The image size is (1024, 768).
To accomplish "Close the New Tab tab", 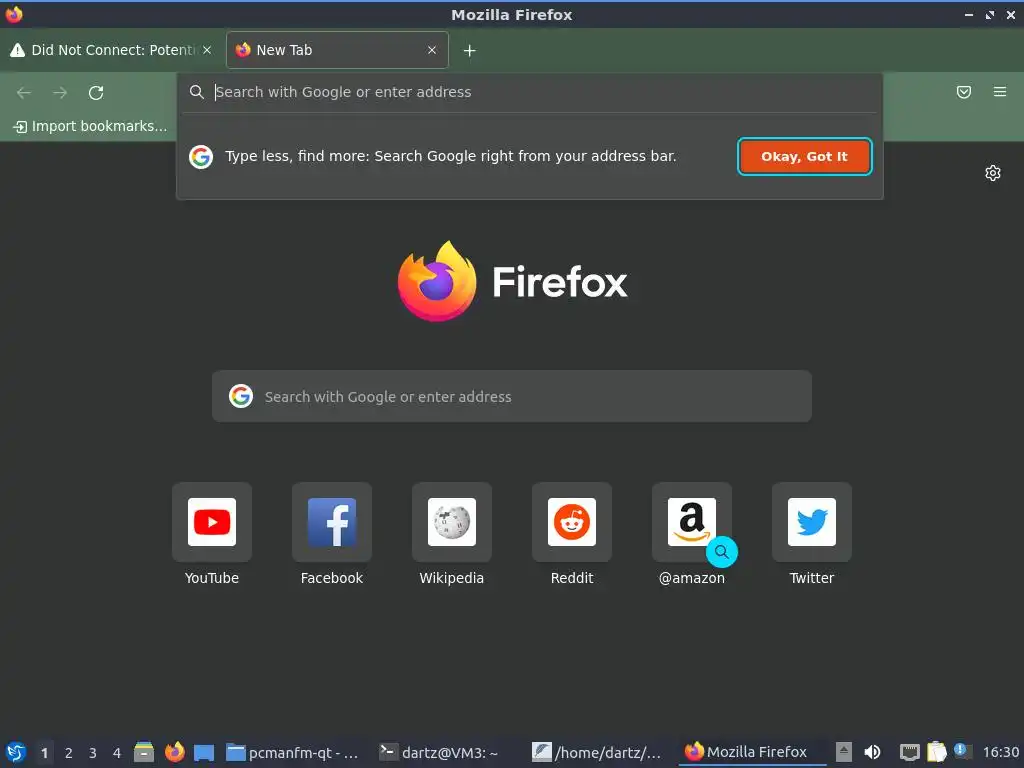I will 432,50.
